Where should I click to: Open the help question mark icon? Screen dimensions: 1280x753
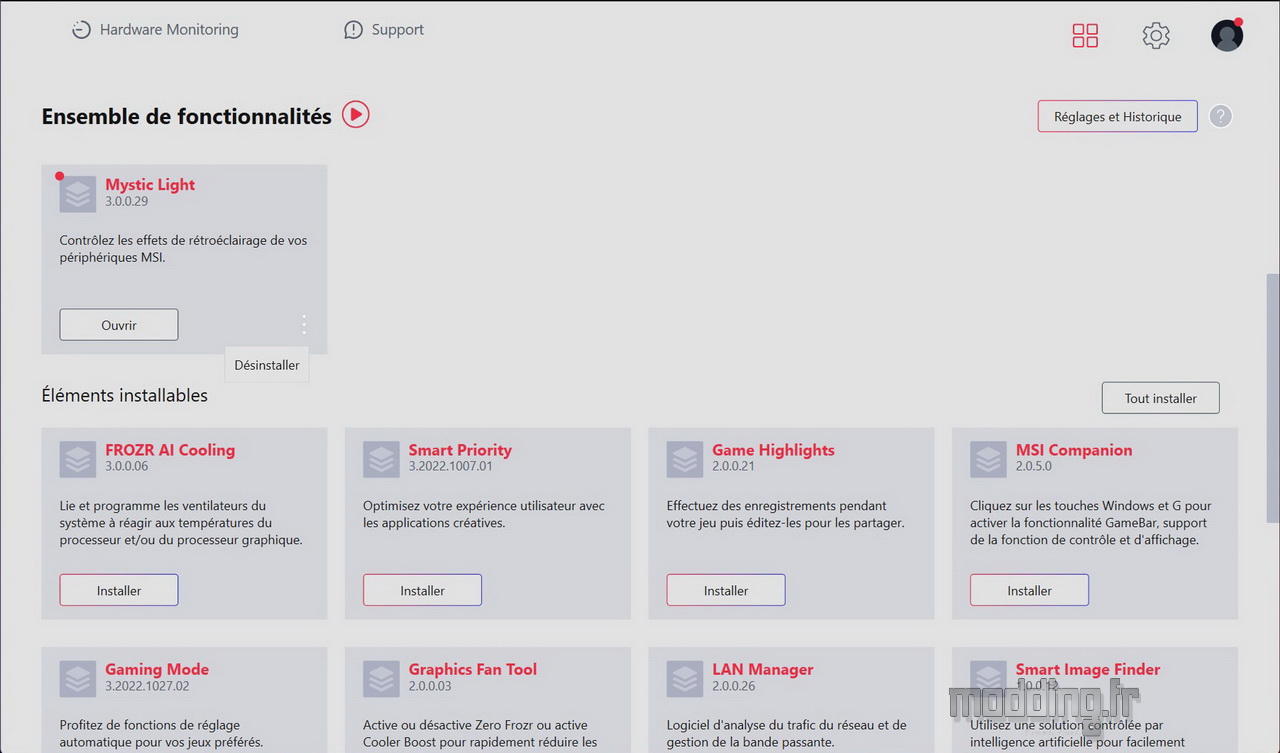(x=1220, y=116)
